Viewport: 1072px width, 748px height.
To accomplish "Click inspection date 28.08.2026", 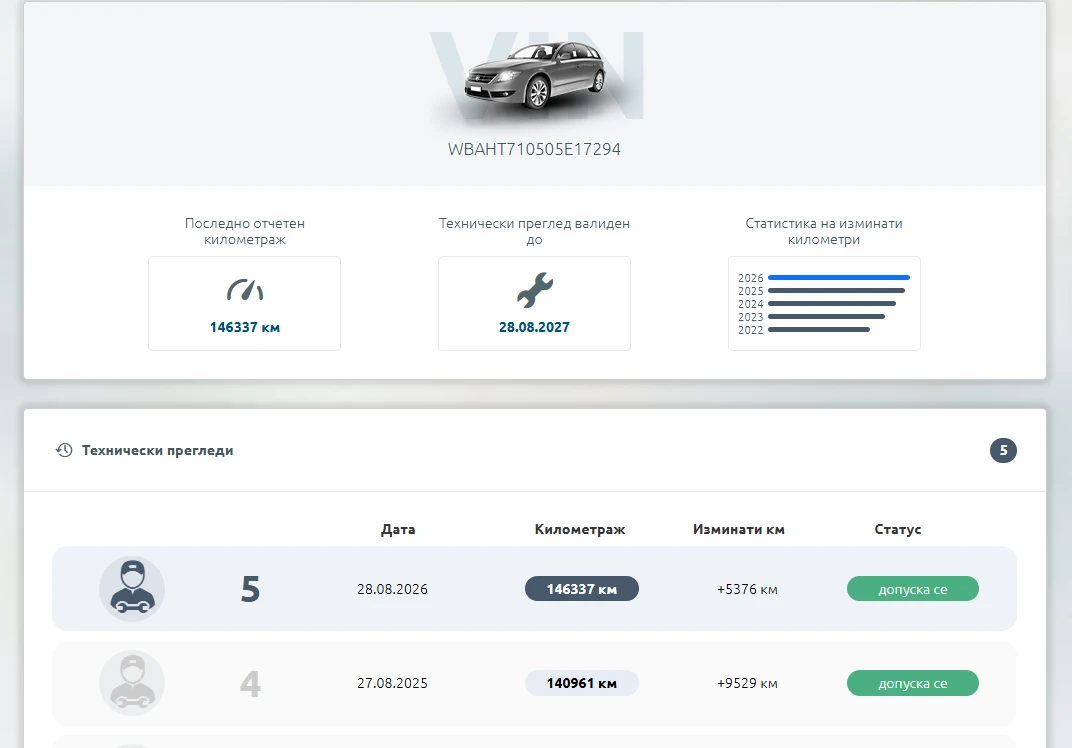I will pos(392,589).
